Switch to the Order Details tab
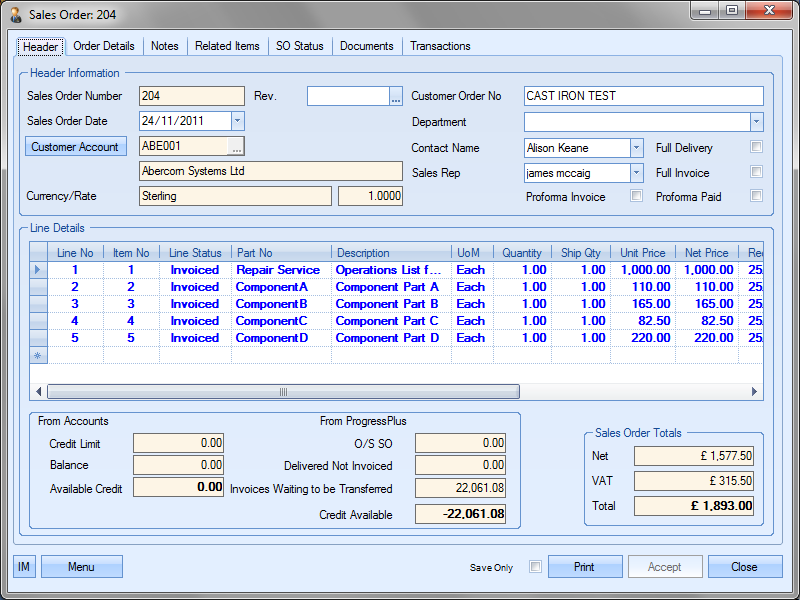 (x=104, y=46)
